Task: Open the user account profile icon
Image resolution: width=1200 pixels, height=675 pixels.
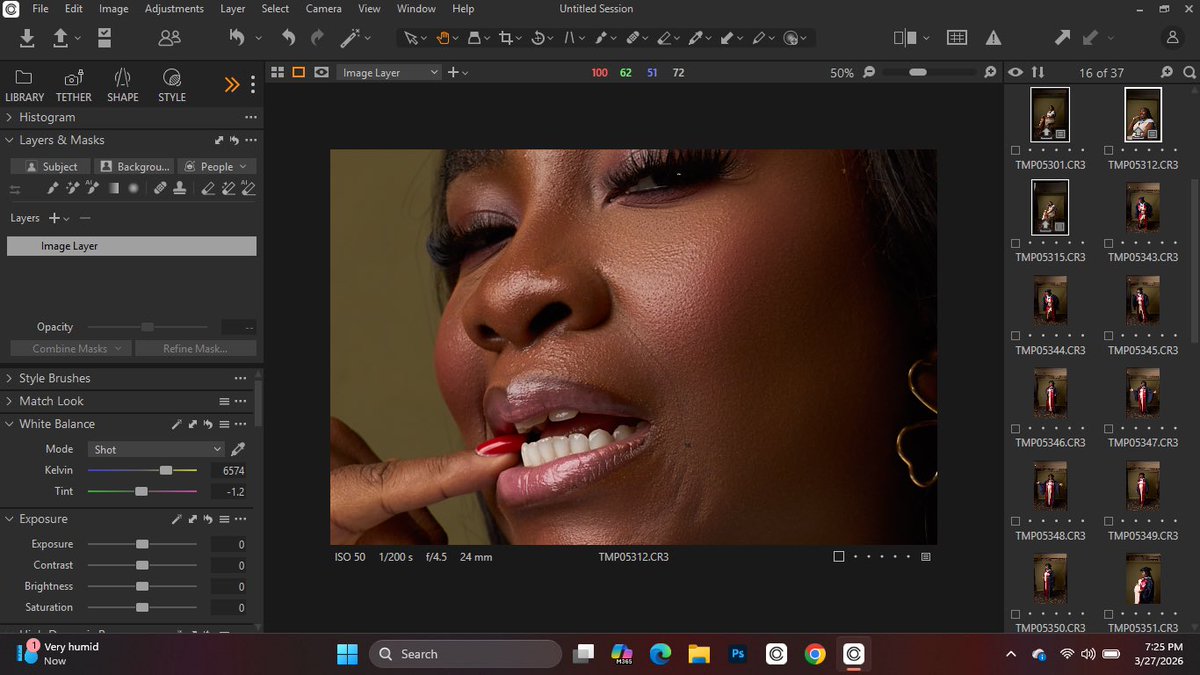Action: pyautogui.click(x=1173, y=38)
